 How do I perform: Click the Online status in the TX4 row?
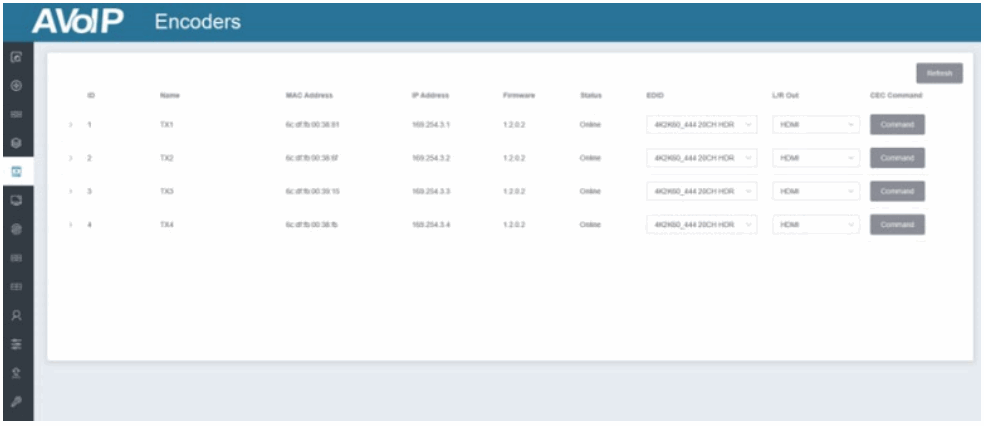590,225
